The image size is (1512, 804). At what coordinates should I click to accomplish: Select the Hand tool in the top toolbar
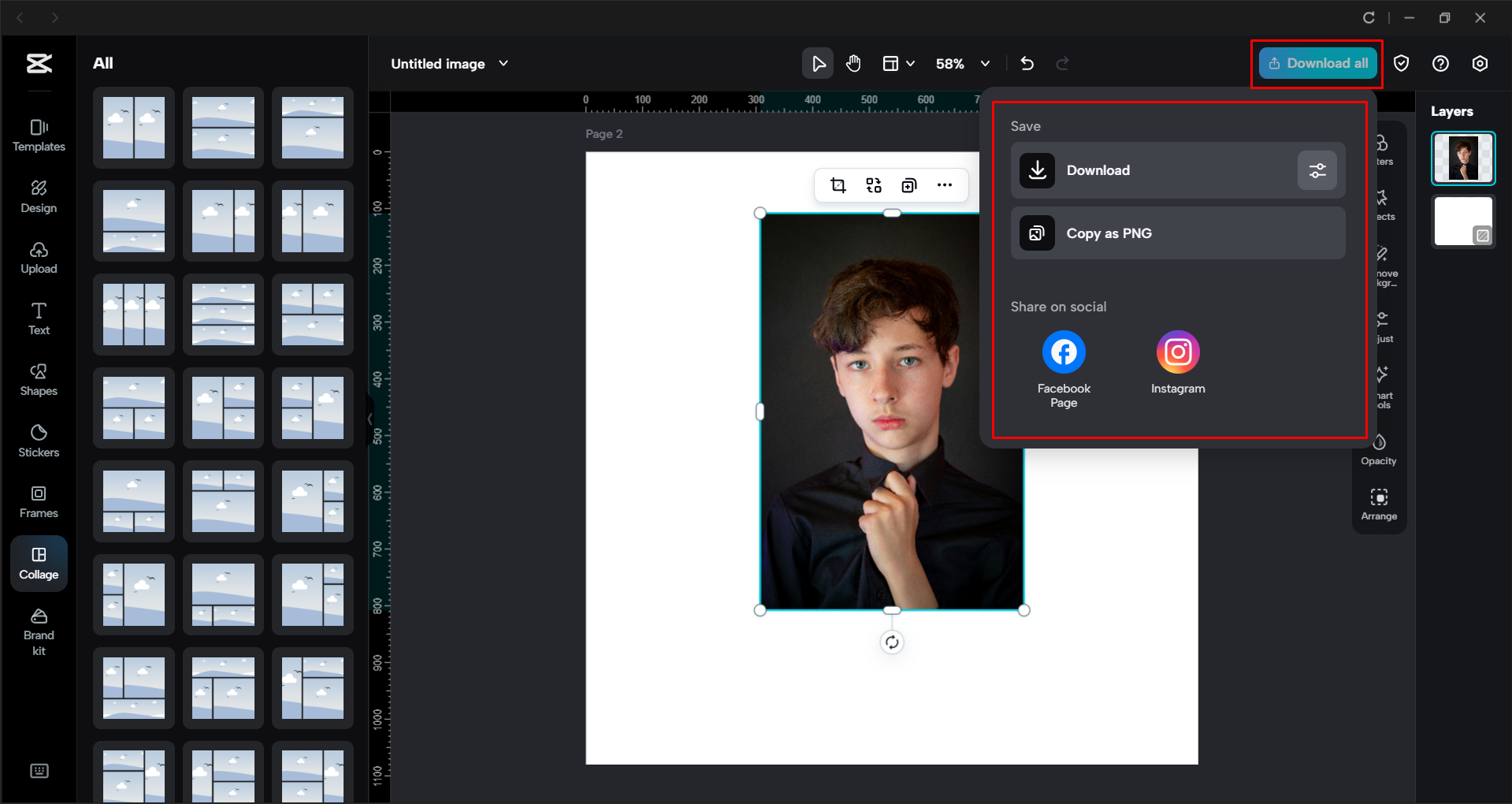pyautogui.click(x=853, y=63)
